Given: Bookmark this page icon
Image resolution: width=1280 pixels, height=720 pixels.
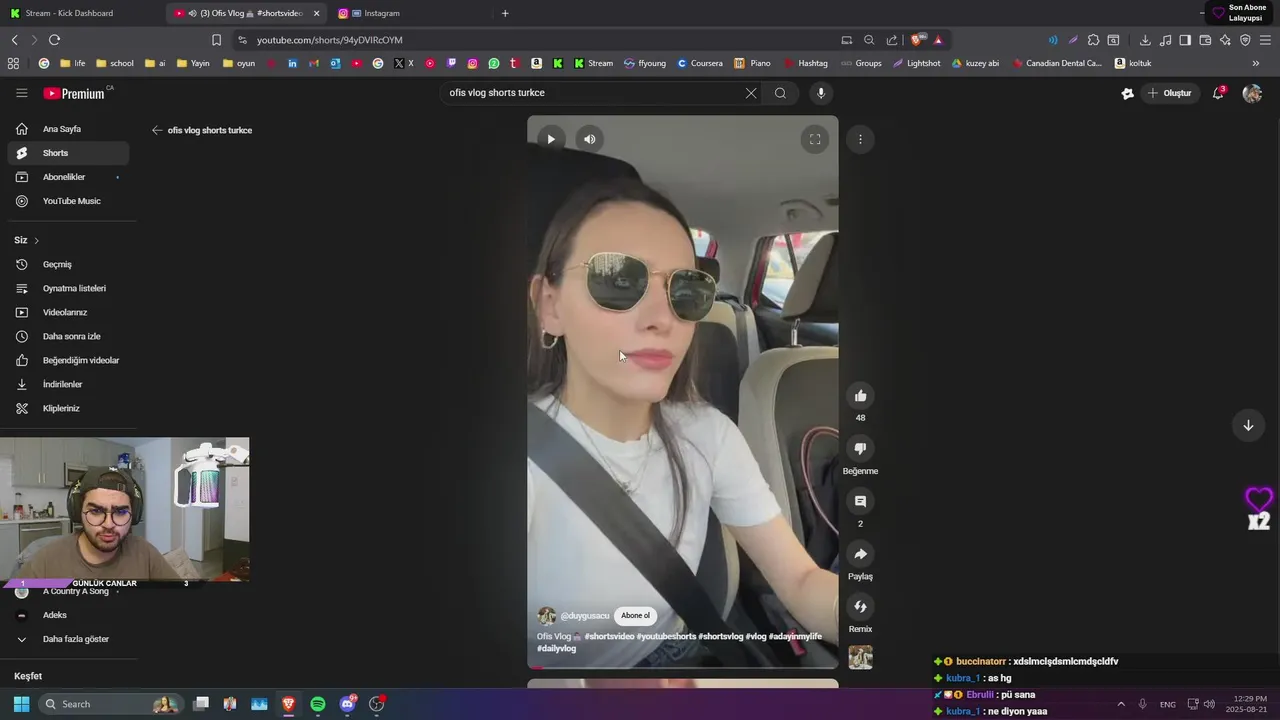Looking at the screenshot, I should coord(216,40).
